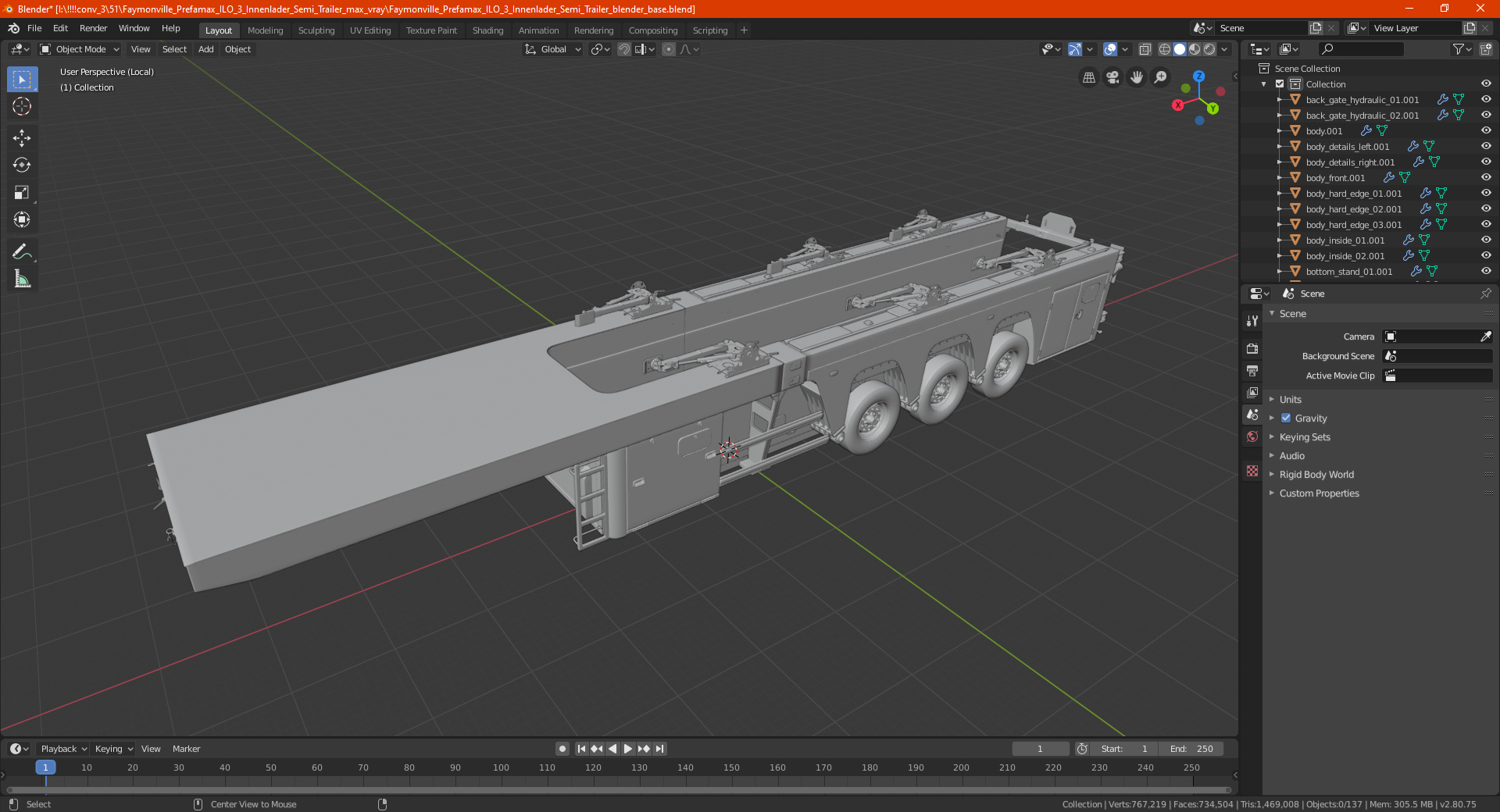Toggle auto keying record button

point(562,749)
